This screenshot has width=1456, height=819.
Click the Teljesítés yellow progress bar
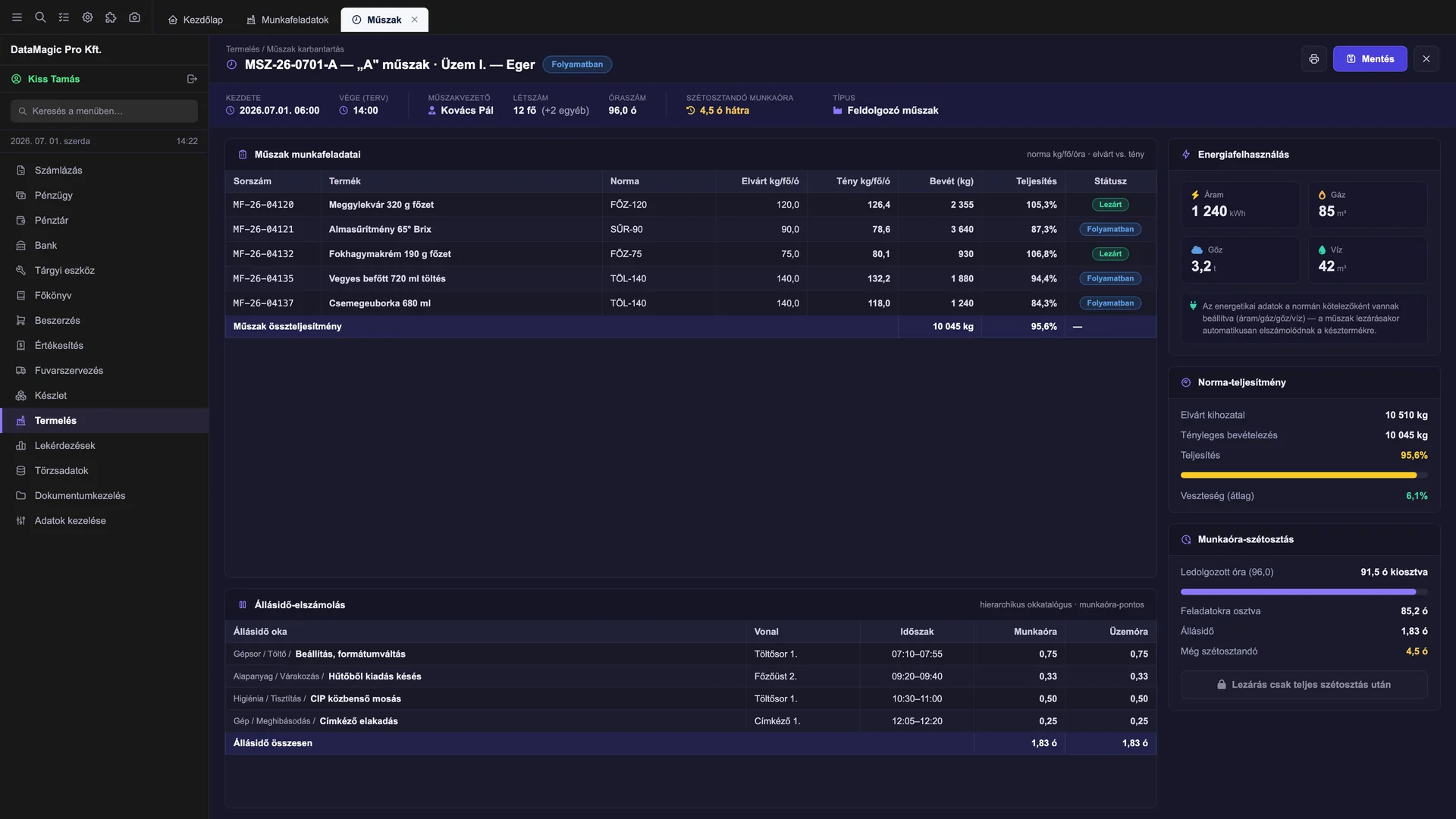click(x=1304, y=475)
